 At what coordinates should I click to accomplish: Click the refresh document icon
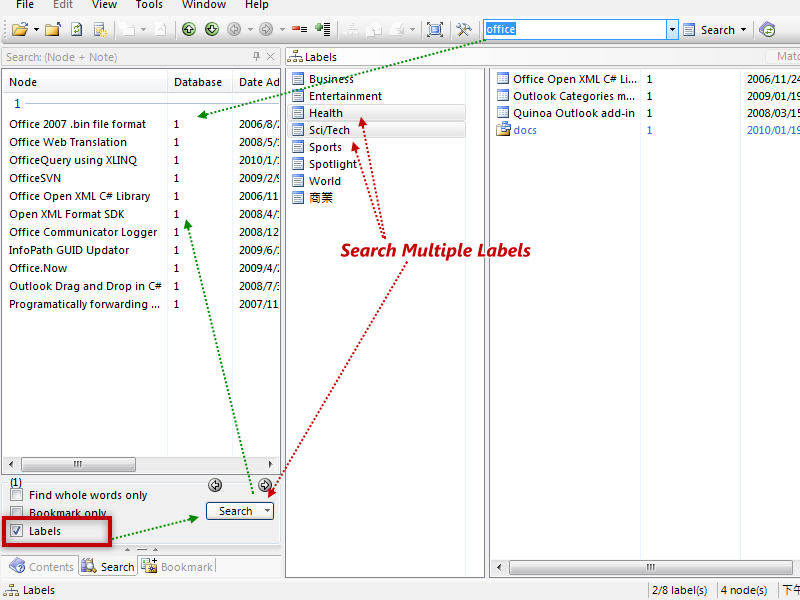77,30
